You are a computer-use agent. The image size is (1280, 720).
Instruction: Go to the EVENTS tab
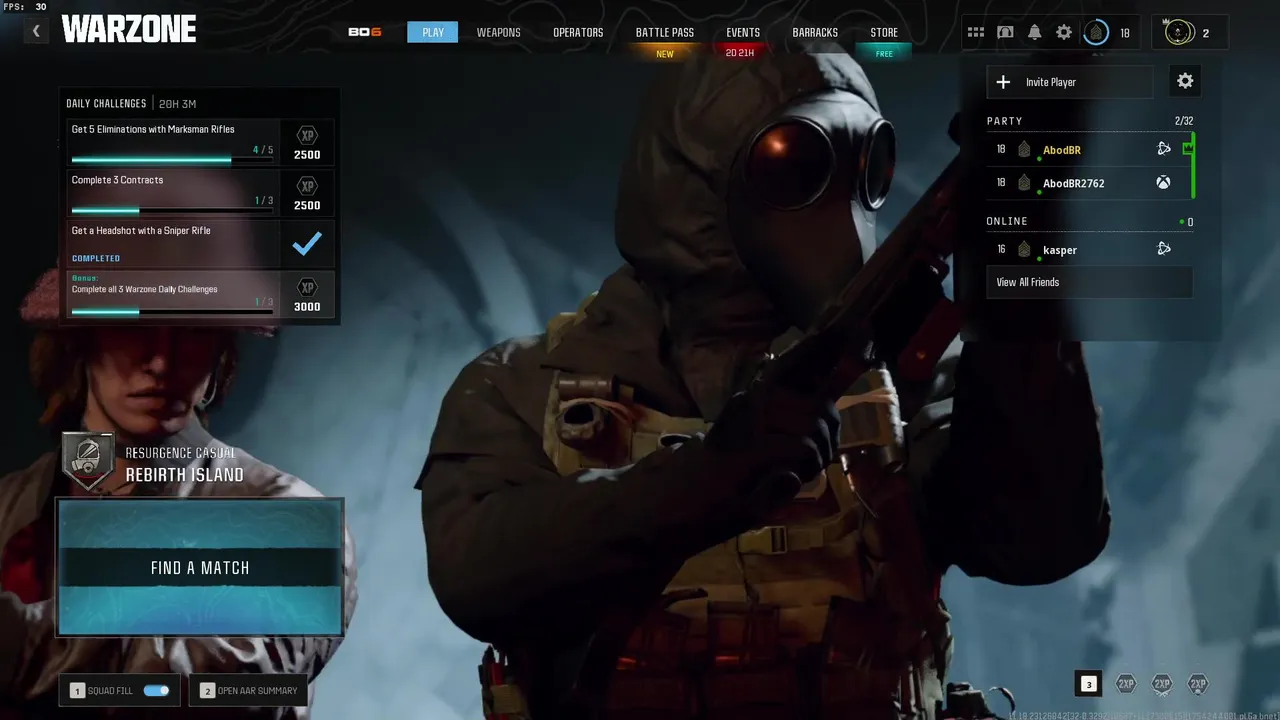(x=743, y=32)
